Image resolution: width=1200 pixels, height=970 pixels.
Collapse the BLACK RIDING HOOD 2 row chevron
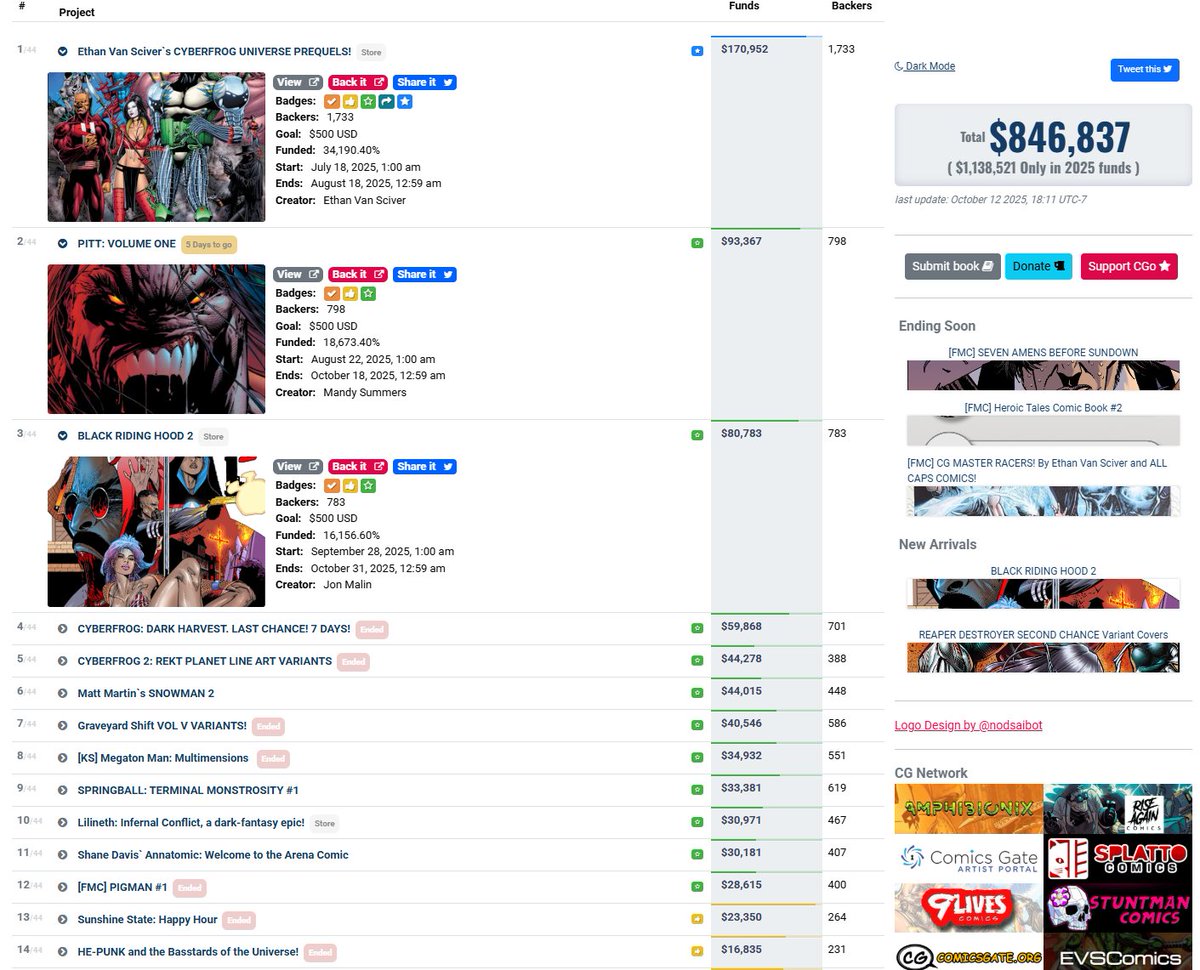(x=62, y=436)
